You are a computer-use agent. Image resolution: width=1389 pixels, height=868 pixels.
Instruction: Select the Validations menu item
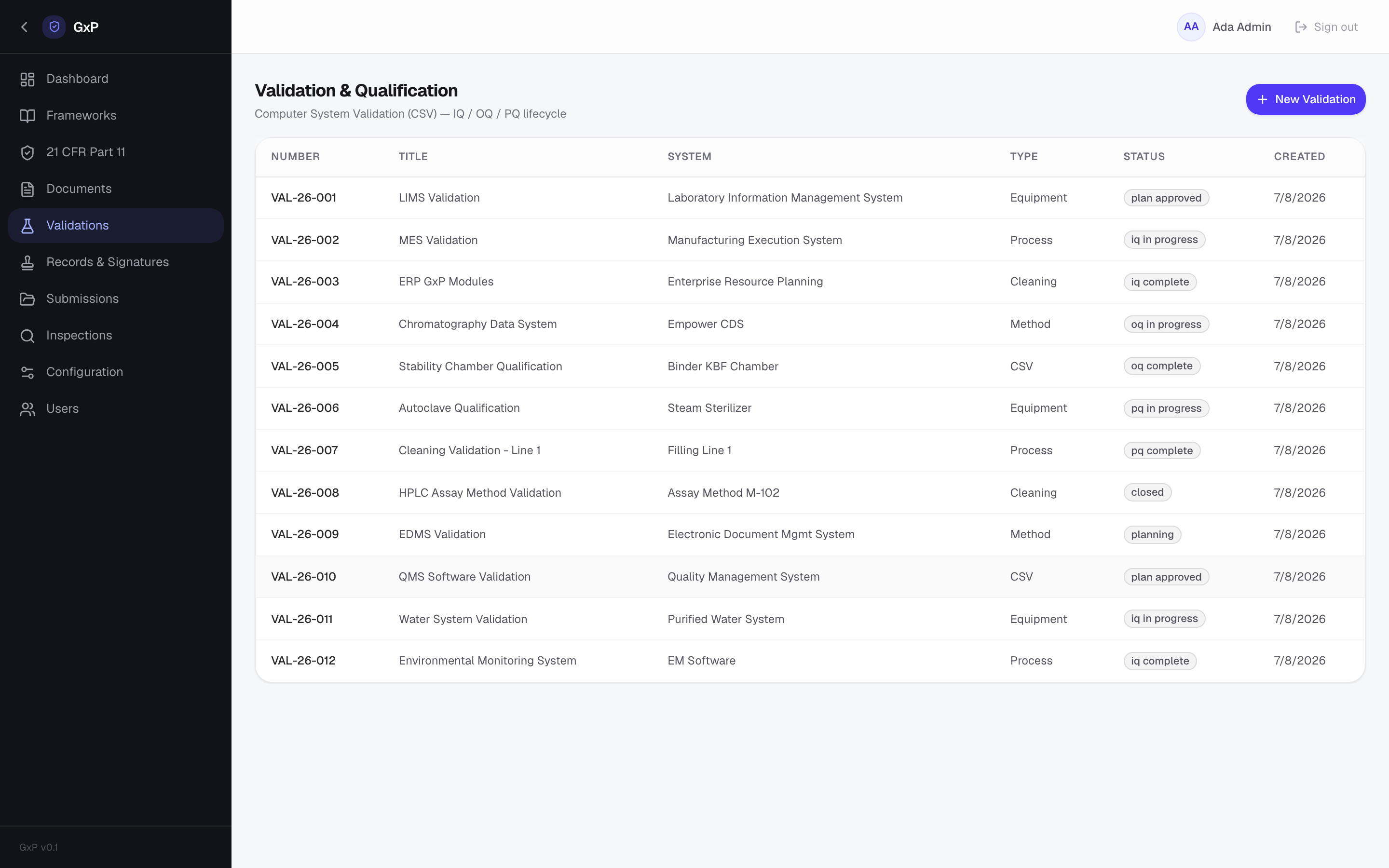(x=116, y=226)
